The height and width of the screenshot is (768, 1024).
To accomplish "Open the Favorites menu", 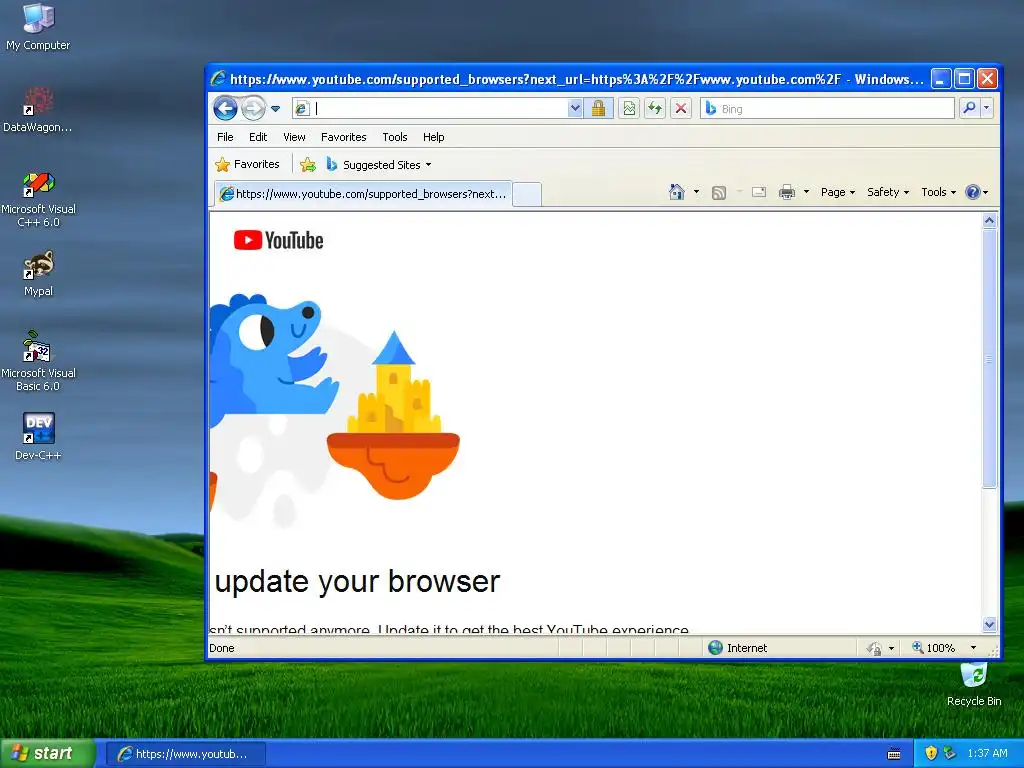I will coord(344,137).
